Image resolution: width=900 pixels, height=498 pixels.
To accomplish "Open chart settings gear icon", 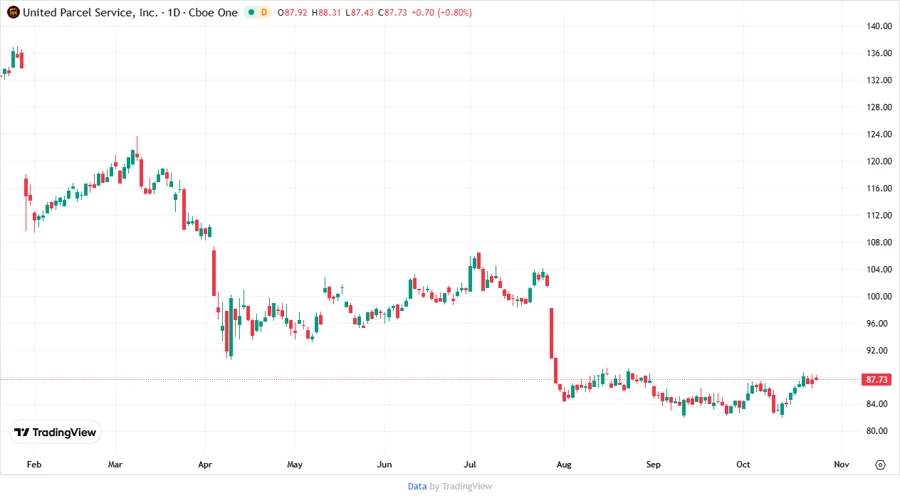I will click(880, 465).
